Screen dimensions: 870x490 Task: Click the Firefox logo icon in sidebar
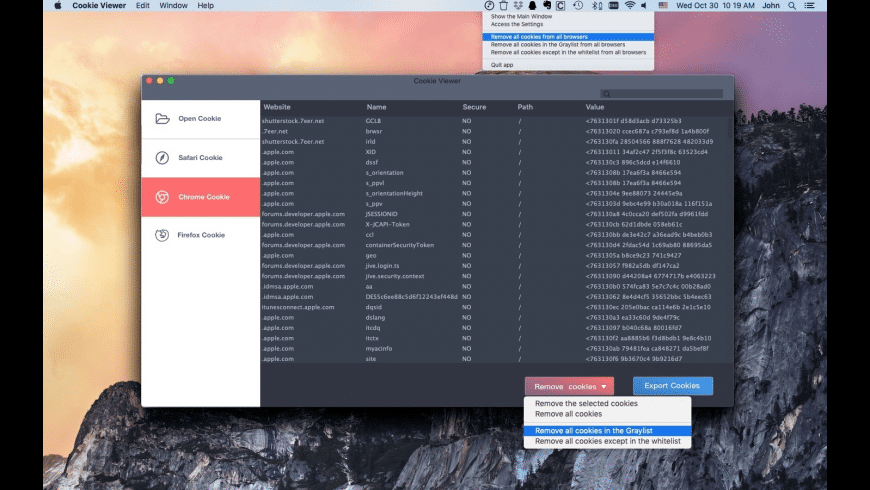click(x=162, y=235)
